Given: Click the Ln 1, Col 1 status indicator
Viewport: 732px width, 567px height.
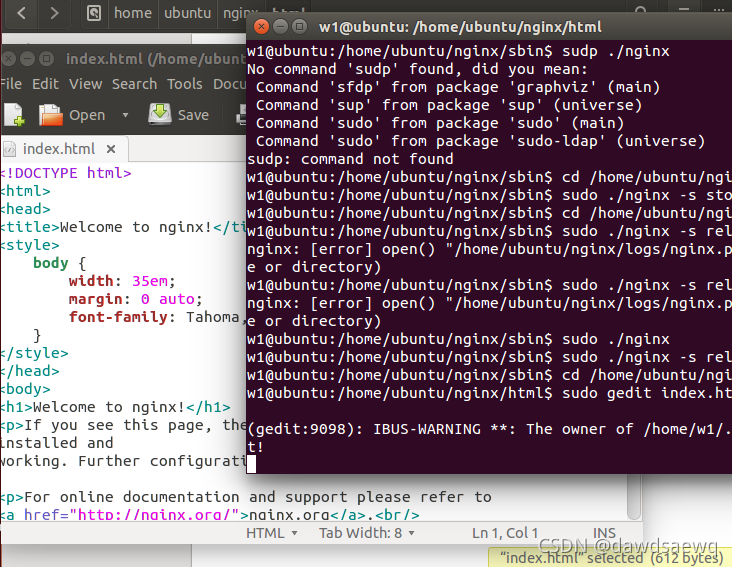Looking at the screenshot, I should point(505,533).
